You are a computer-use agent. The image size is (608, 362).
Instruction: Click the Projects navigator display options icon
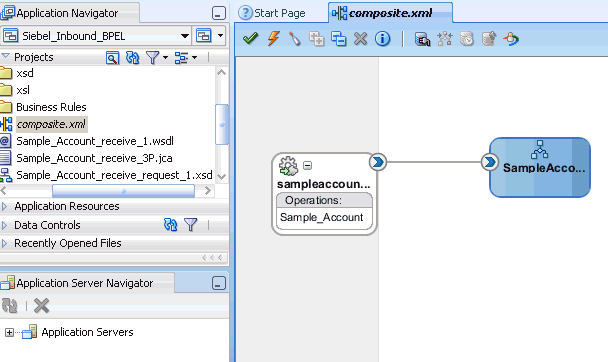181,58
